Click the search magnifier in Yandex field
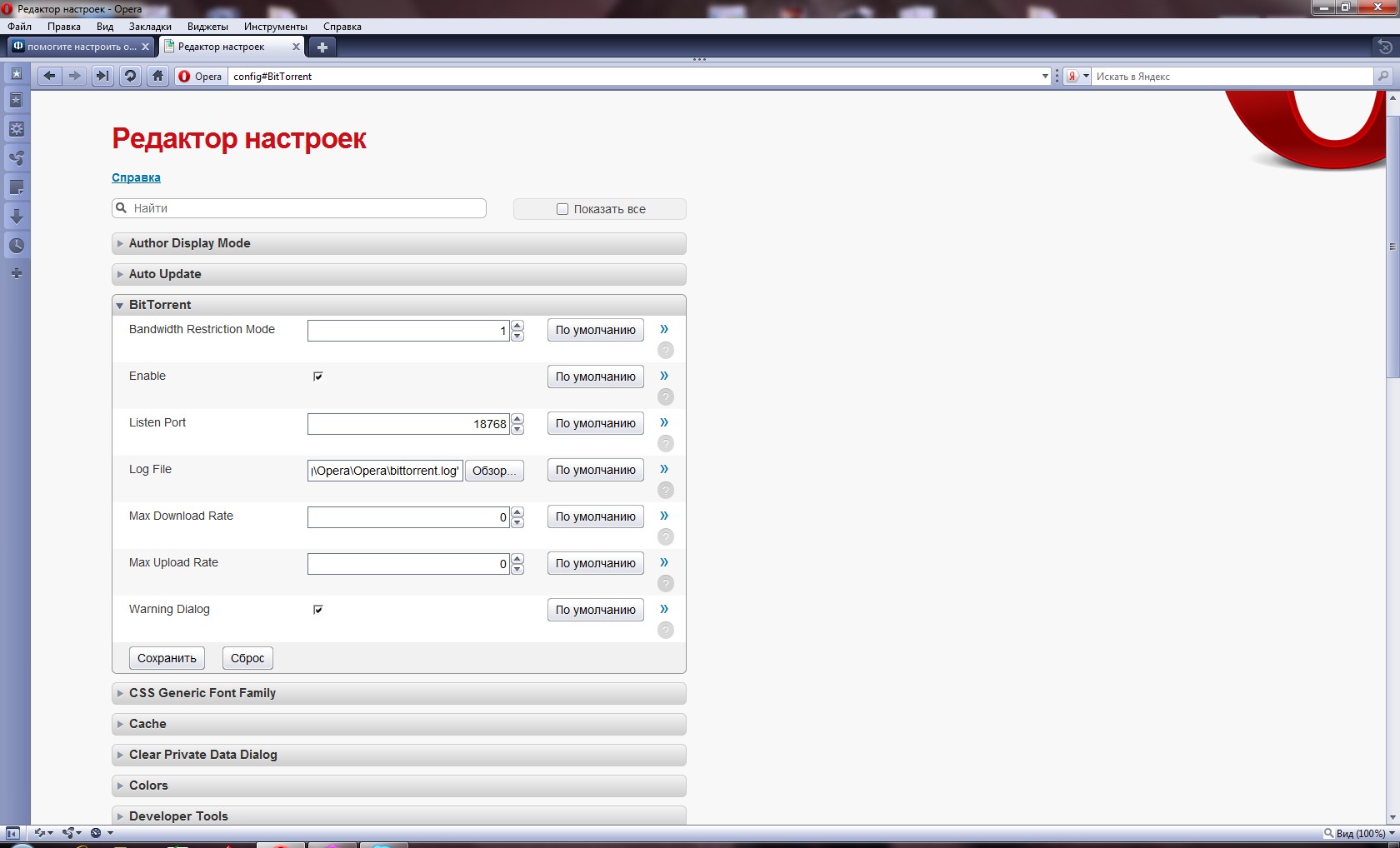 [1383, 76]
